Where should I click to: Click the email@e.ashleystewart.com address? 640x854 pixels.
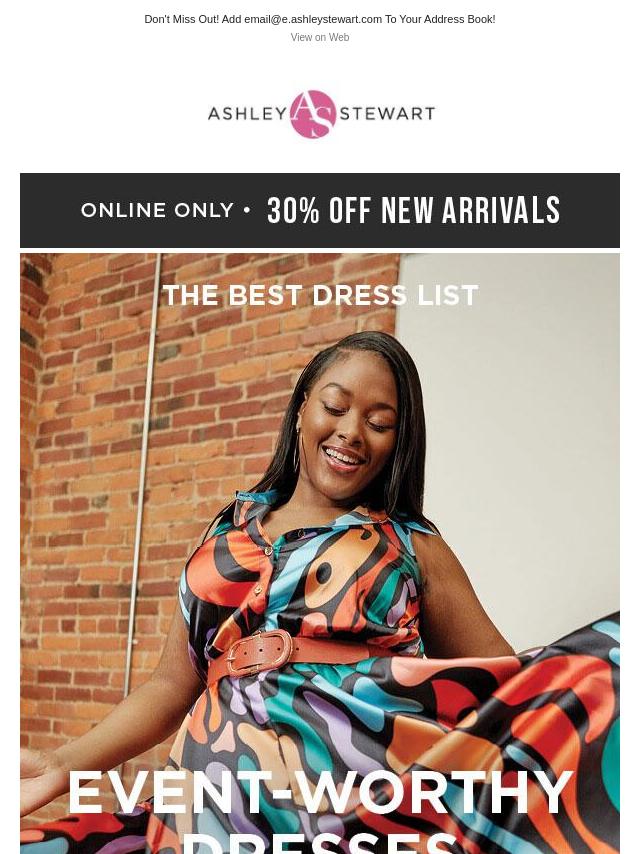point(313,19)
